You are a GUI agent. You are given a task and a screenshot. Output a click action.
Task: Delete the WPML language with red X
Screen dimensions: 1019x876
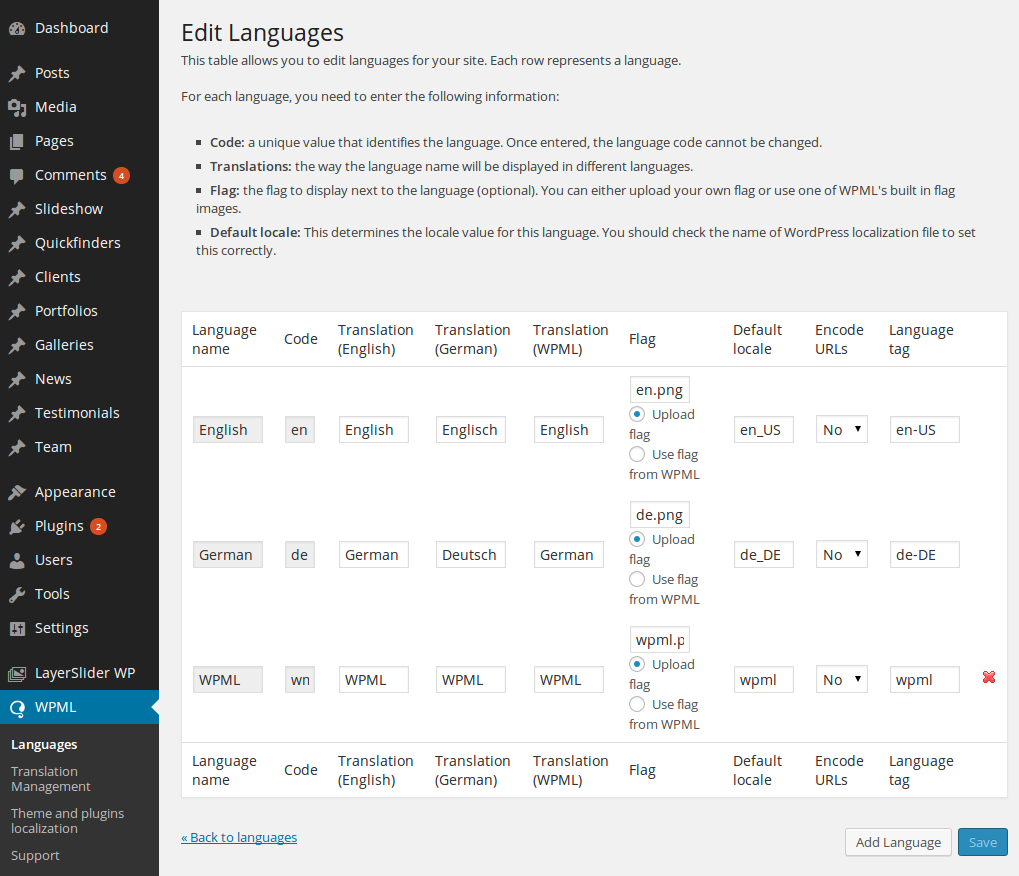point(988,677)
